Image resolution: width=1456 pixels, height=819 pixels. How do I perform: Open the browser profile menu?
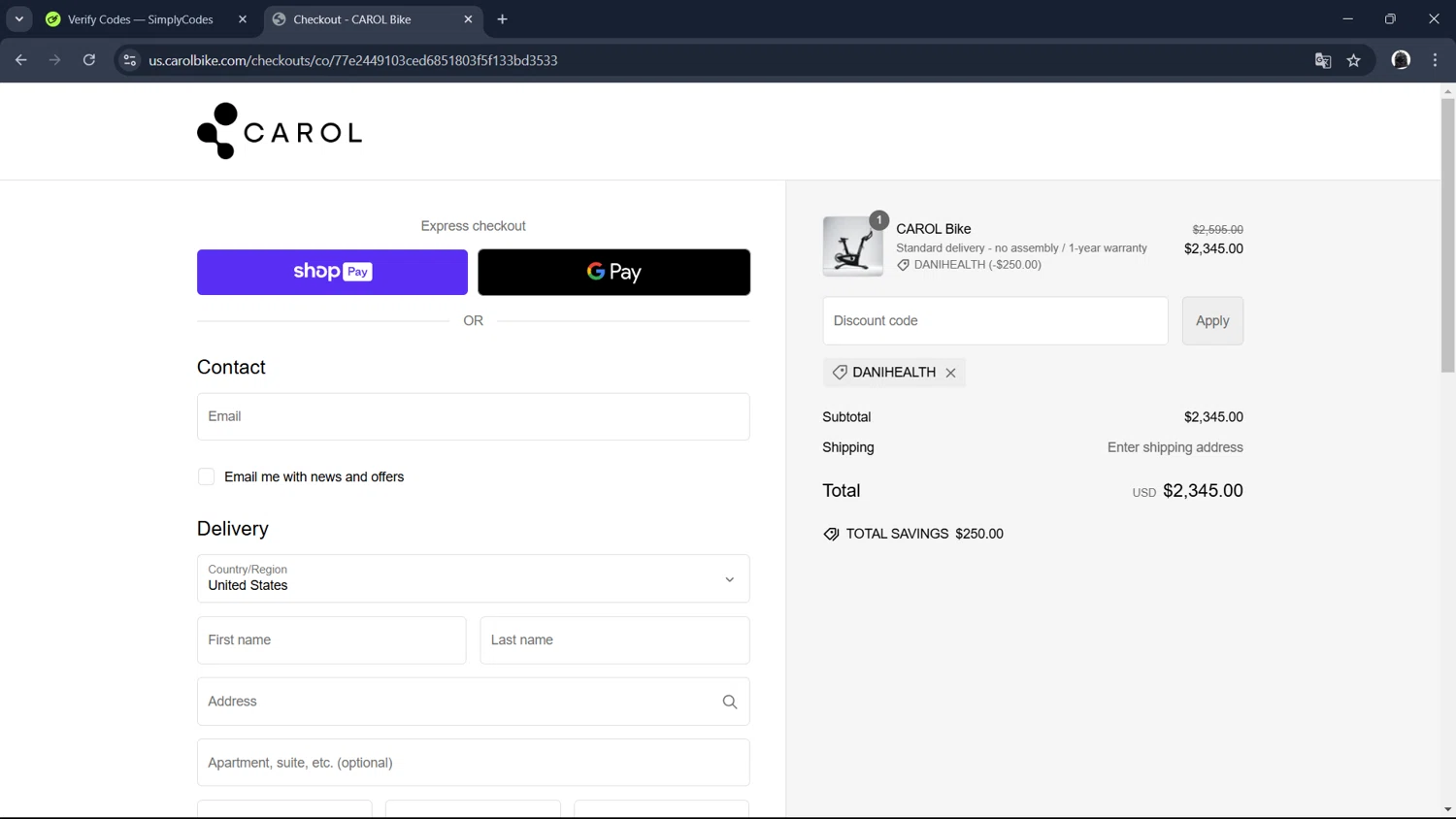[x=1401, y=60]
